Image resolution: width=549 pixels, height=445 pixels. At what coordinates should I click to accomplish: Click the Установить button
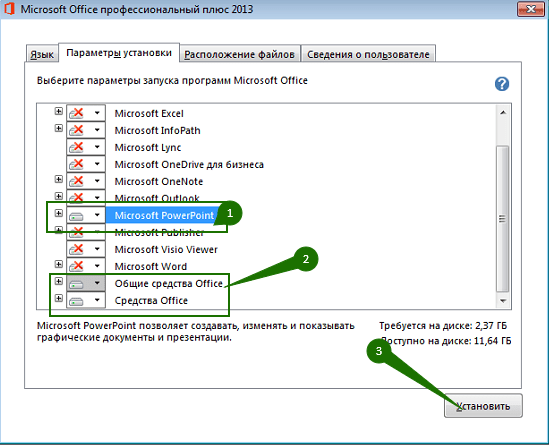pos(483,406)
